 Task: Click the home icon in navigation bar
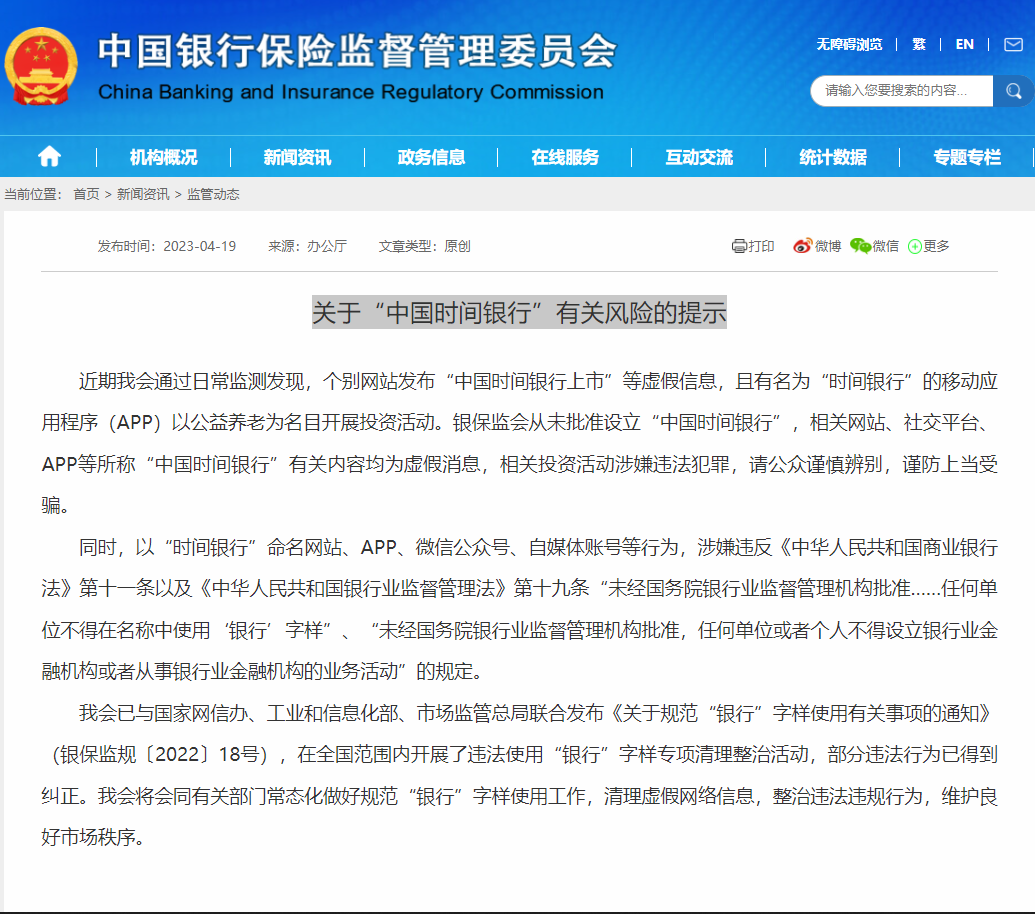(x=49, y=157)
